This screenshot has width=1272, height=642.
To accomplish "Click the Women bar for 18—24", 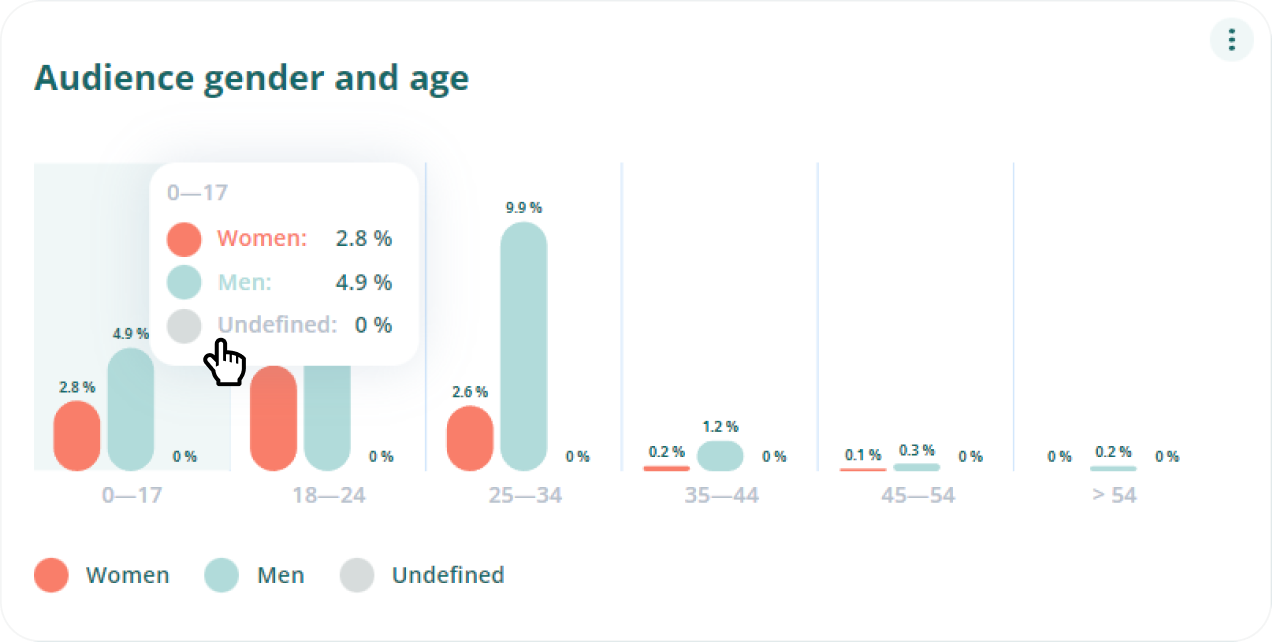I will 273,418.
